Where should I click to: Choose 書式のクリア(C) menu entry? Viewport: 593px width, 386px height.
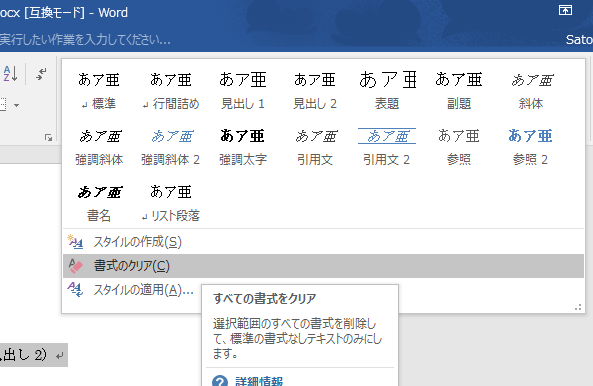click(323, 266)
